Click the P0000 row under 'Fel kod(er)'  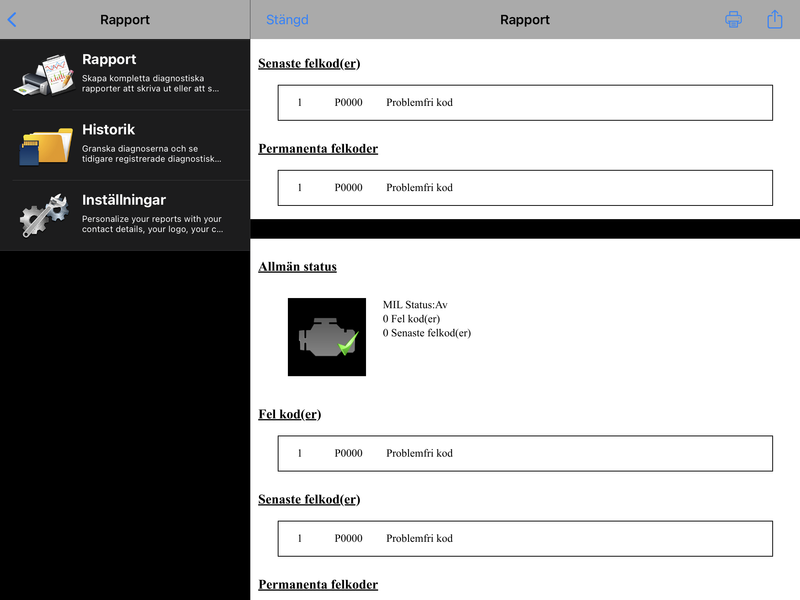coord(525,453)
